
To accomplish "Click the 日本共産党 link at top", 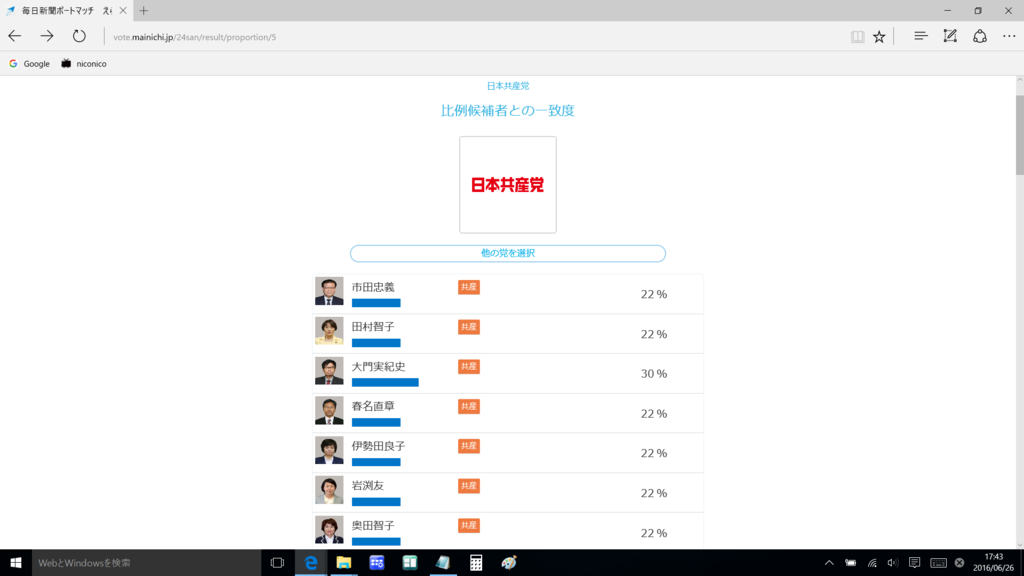I will click(508, 86).
